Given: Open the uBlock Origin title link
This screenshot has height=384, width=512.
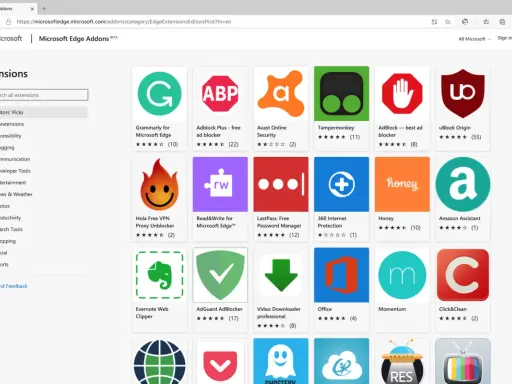Looking at the screenshot, I should (455, 128).
